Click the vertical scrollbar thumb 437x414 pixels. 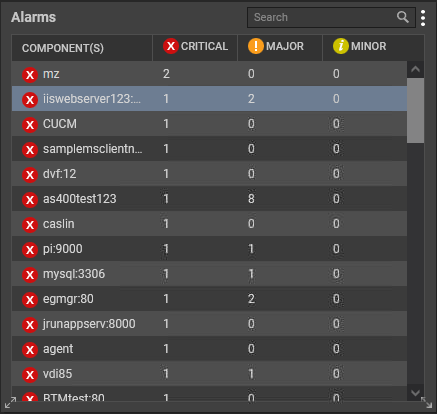point(415,111)
